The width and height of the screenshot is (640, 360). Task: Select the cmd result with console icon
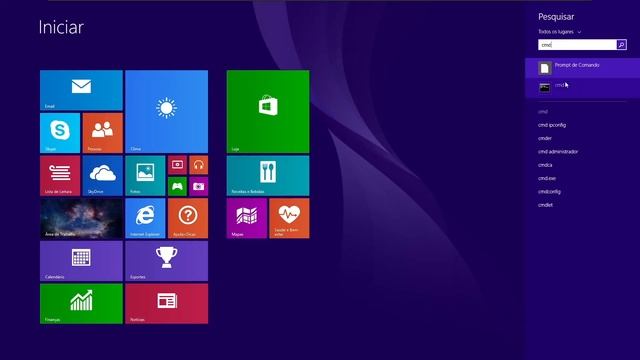click(x=582, y=87)
